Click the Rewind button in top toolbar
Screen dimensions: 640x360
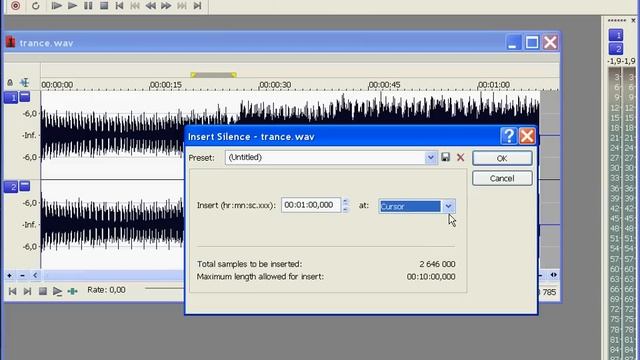[150, 6]
